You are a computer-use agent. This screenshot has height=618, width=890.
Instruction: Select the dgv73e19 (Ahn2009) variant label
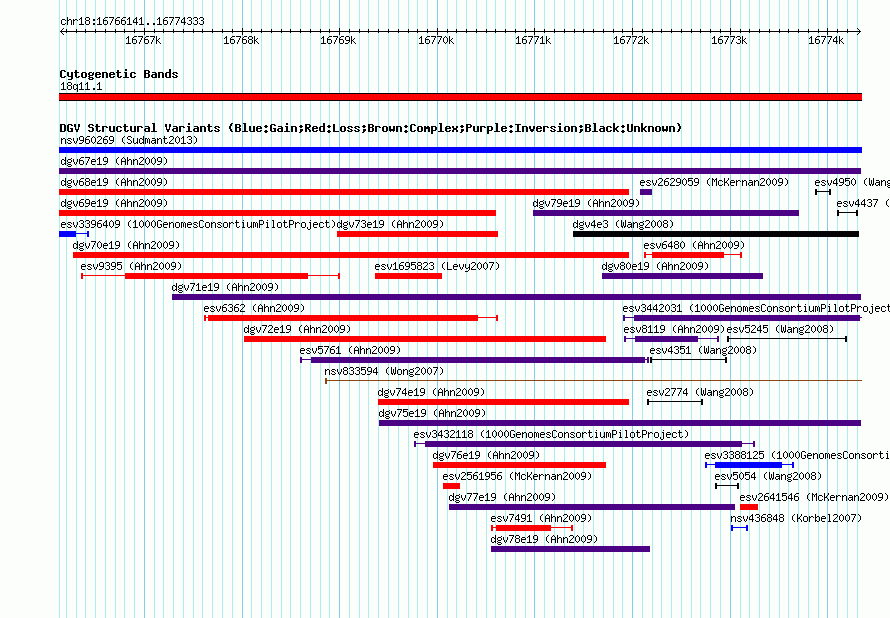391,224
